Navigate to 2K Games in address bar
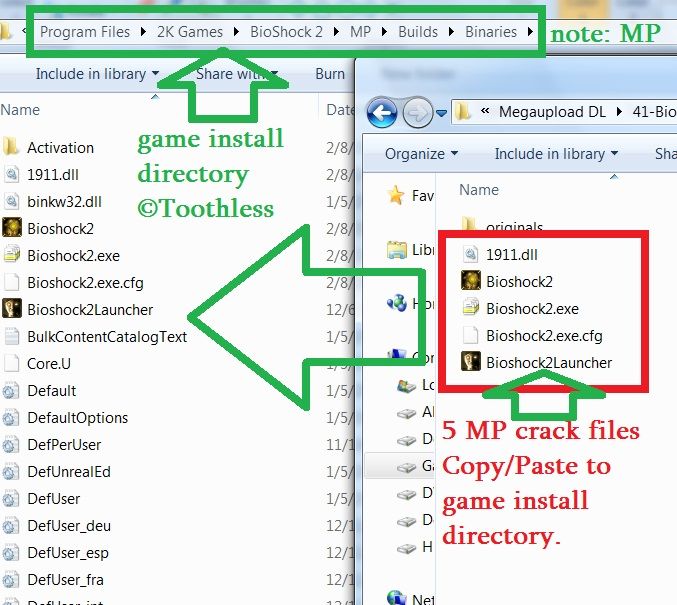Image resolution: width=677 pixels, height=605 pixels. (x=190, y=32)
